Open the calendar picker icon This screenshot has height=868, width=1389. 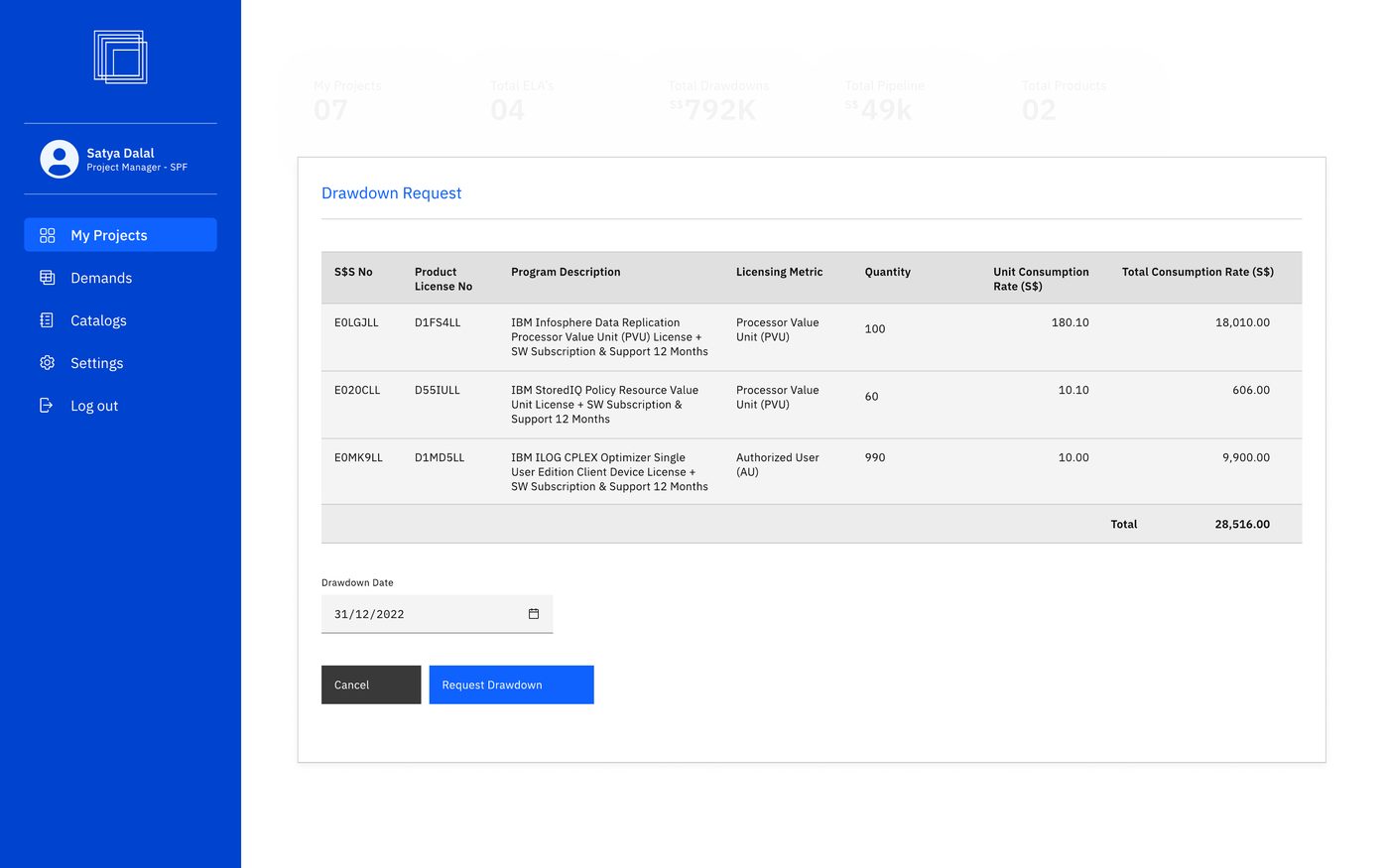click(x=534, y=614)
